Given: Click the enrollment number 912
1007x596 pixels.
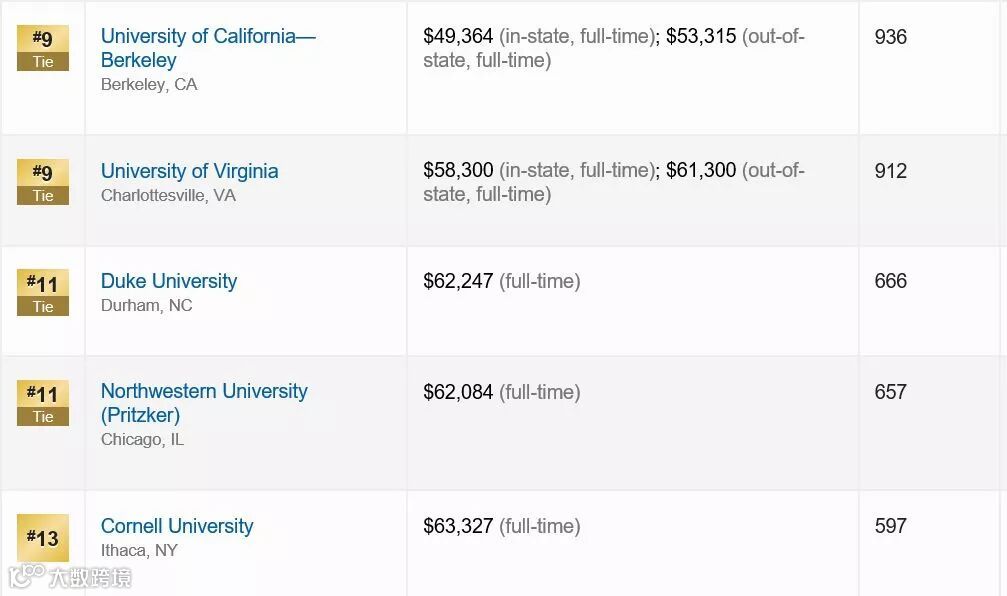Looking at the screenshot, I should click(890, 171).
